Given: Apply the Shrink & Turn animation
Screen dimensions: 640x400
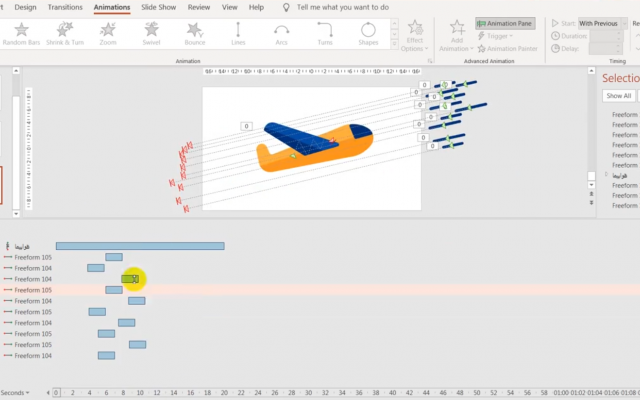Looking at the screenshot, I should point(65,35).
